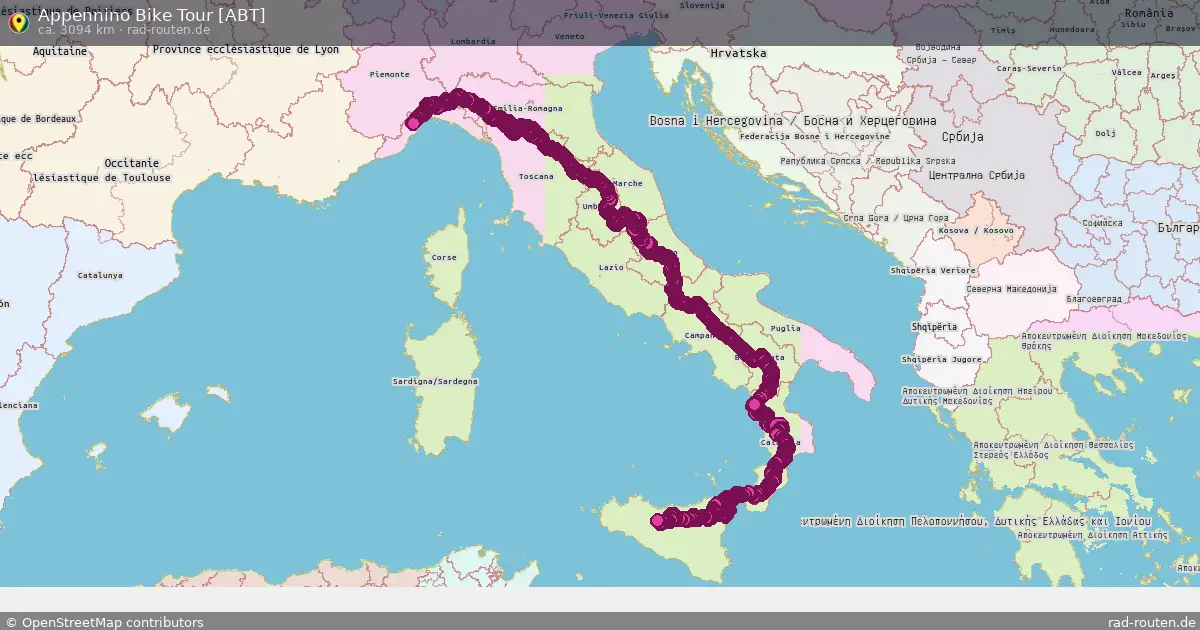Viewport: 1200px width, 630px height.
Task: Click the 'Valcea' county label
Action: [1126, 72]
